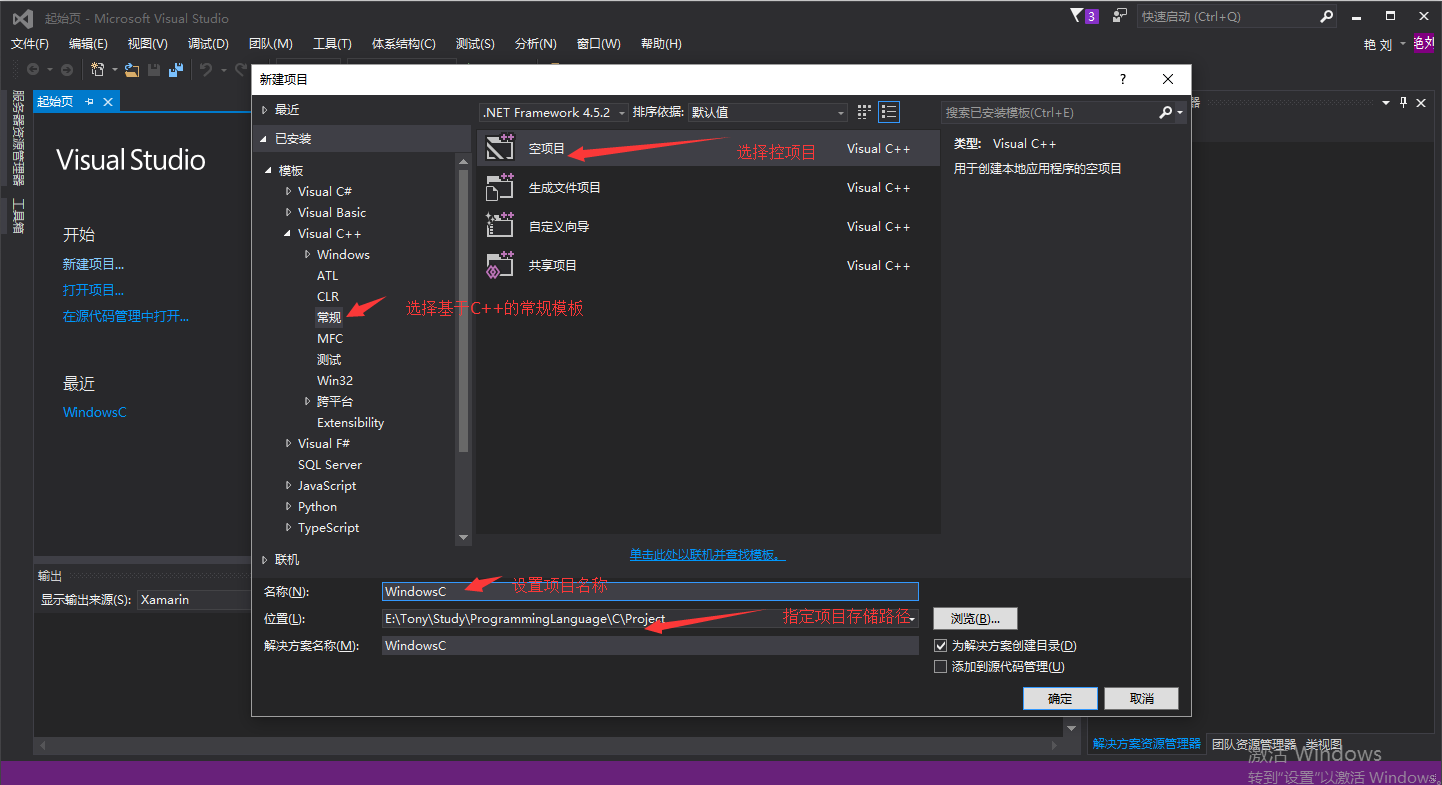Click the Navigate Backward toolbar arrow
The height and width of the screenshot is (785, 1442).
click(x=33, y=70)
